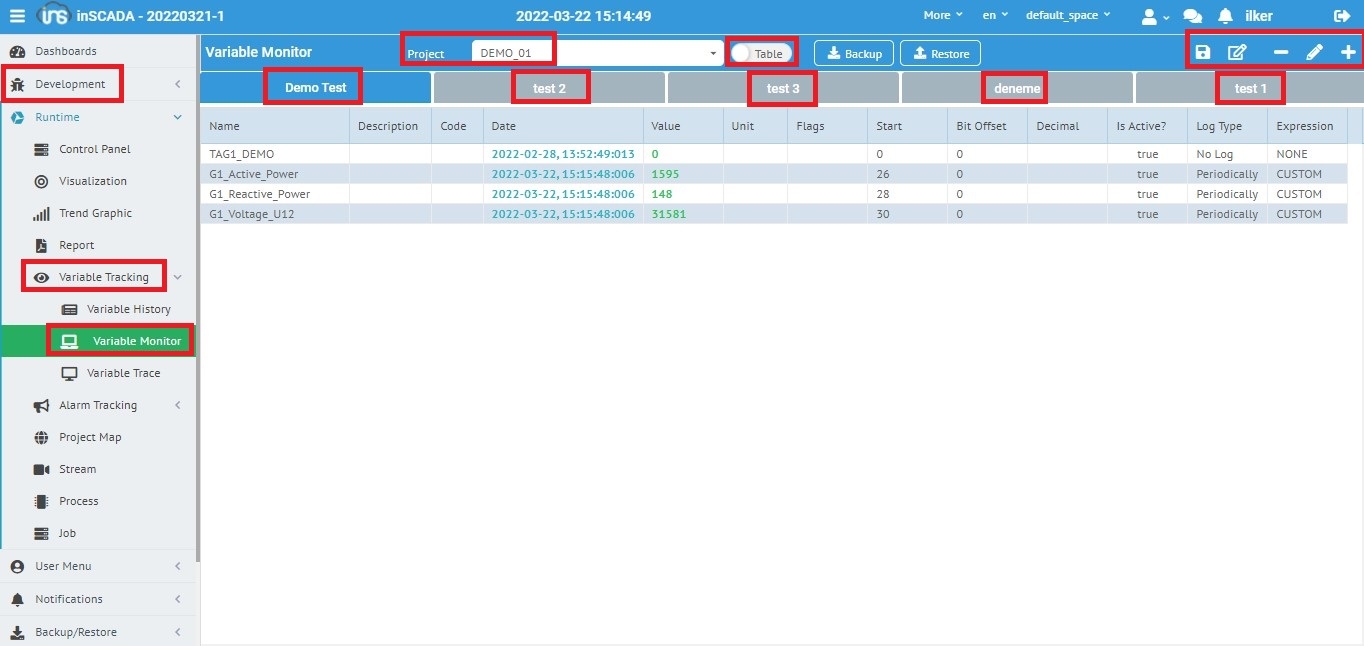Open the chat messages icon
Image resolution: width=1364 pixels, height=646 pixels.
point(1192,16)
